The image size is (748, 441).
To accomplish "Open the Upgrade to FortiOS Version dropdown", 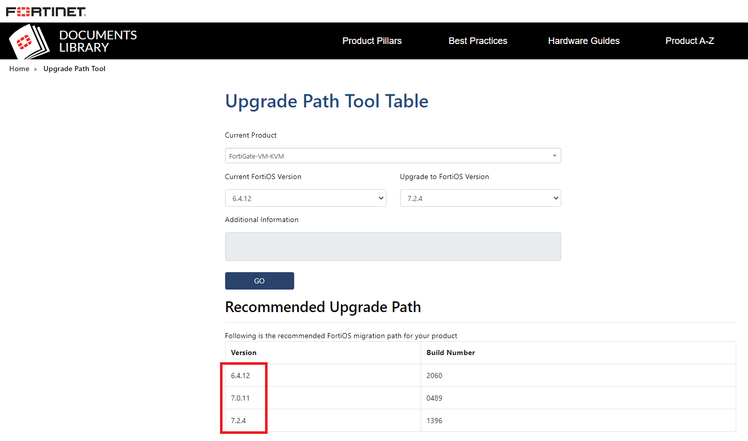I will 480,198.
